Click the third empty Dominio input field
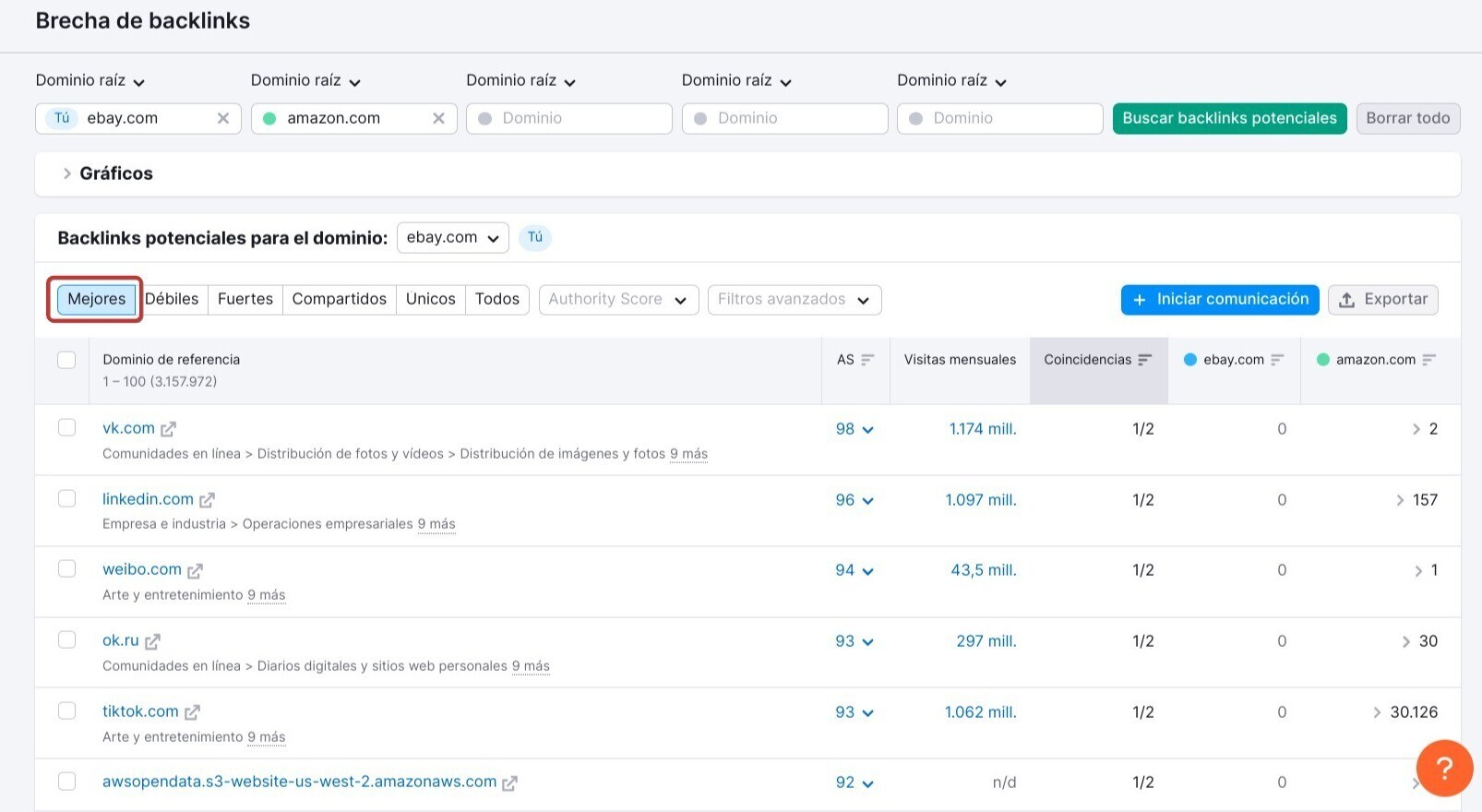Viewport: 1482px width, 812px height. pyautogui.click(x=569, y=118)
